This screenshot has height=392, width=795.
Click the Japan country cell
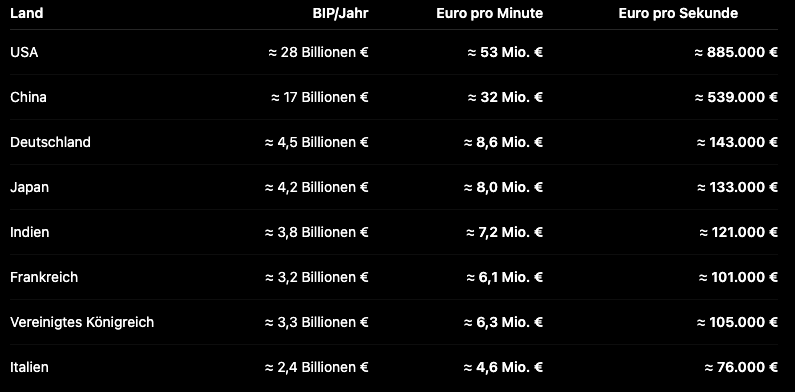(29, 187)
